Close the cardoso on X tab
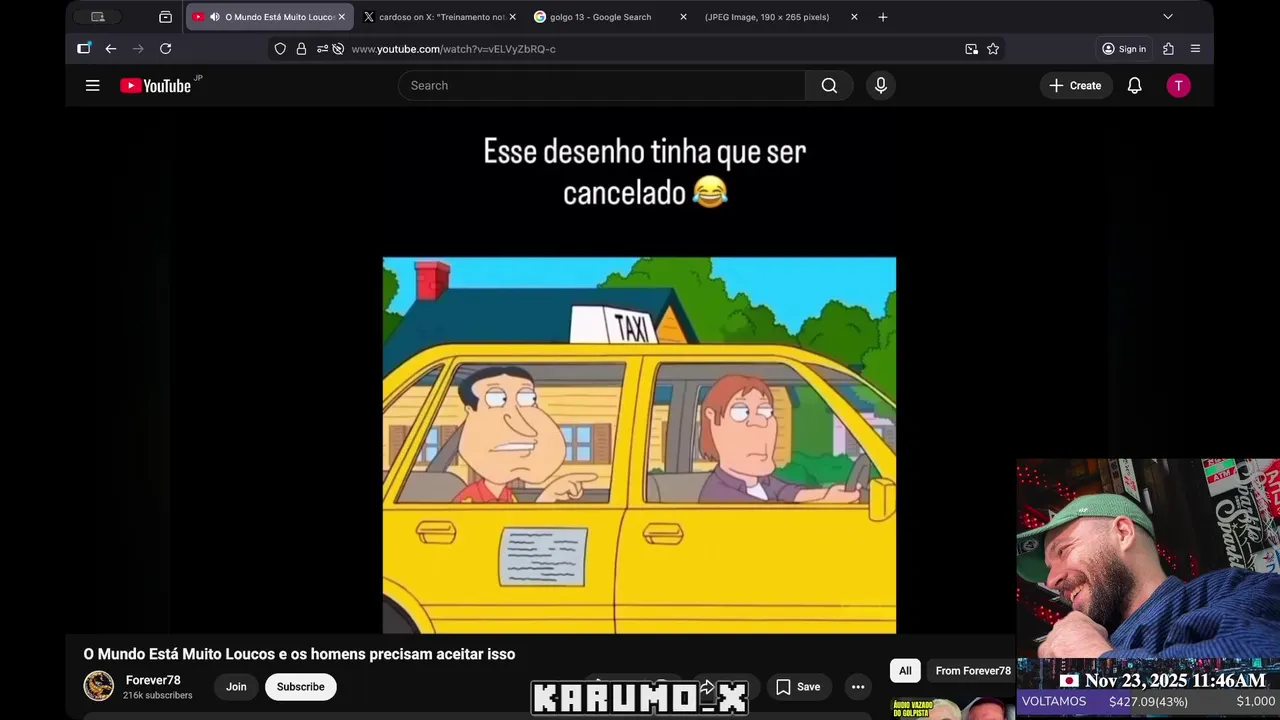Screen dimensions: 1280x720 [x=512, y=17]
